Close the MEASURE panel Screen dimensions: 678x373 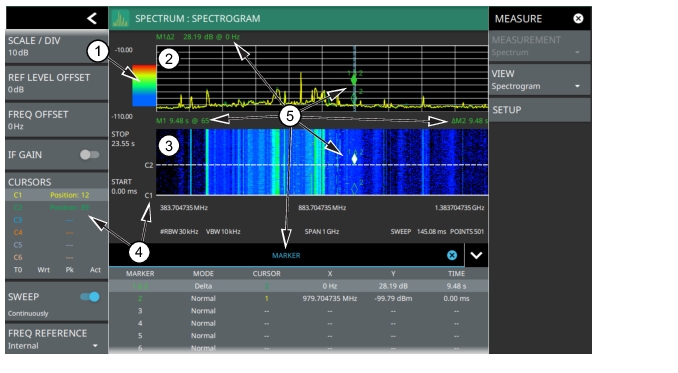click(578, 19)
